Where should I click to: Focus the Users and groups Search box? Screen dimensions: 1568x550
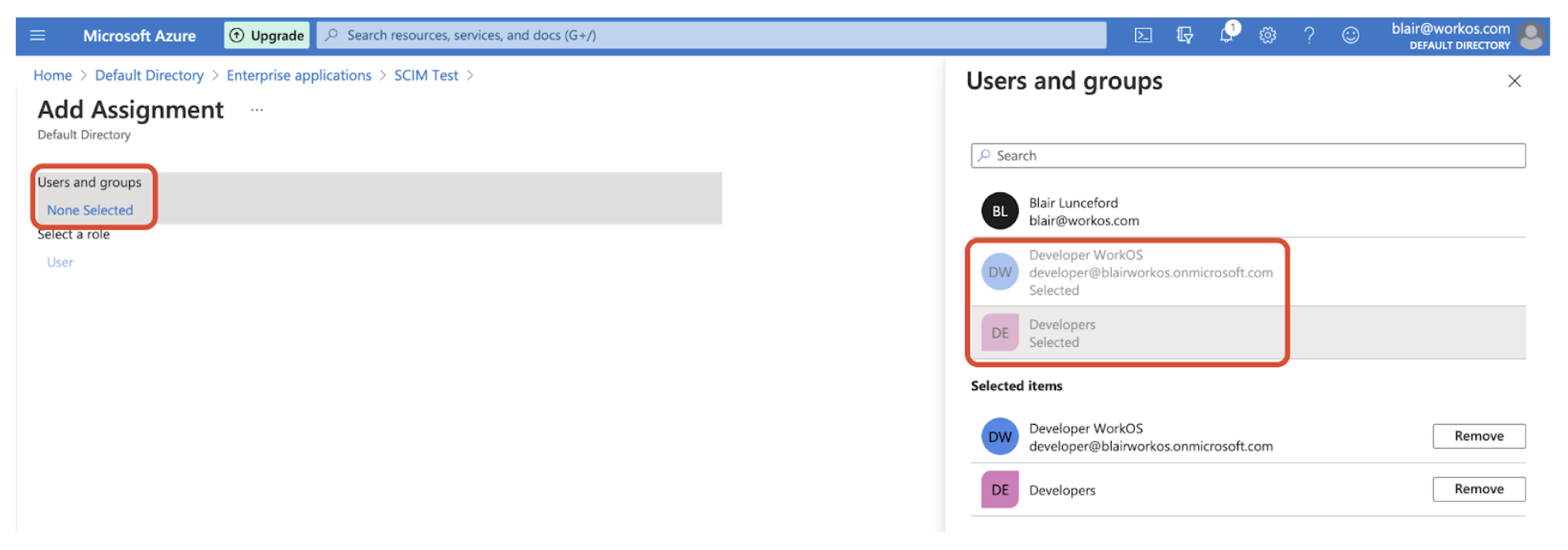pos(1248,156)
